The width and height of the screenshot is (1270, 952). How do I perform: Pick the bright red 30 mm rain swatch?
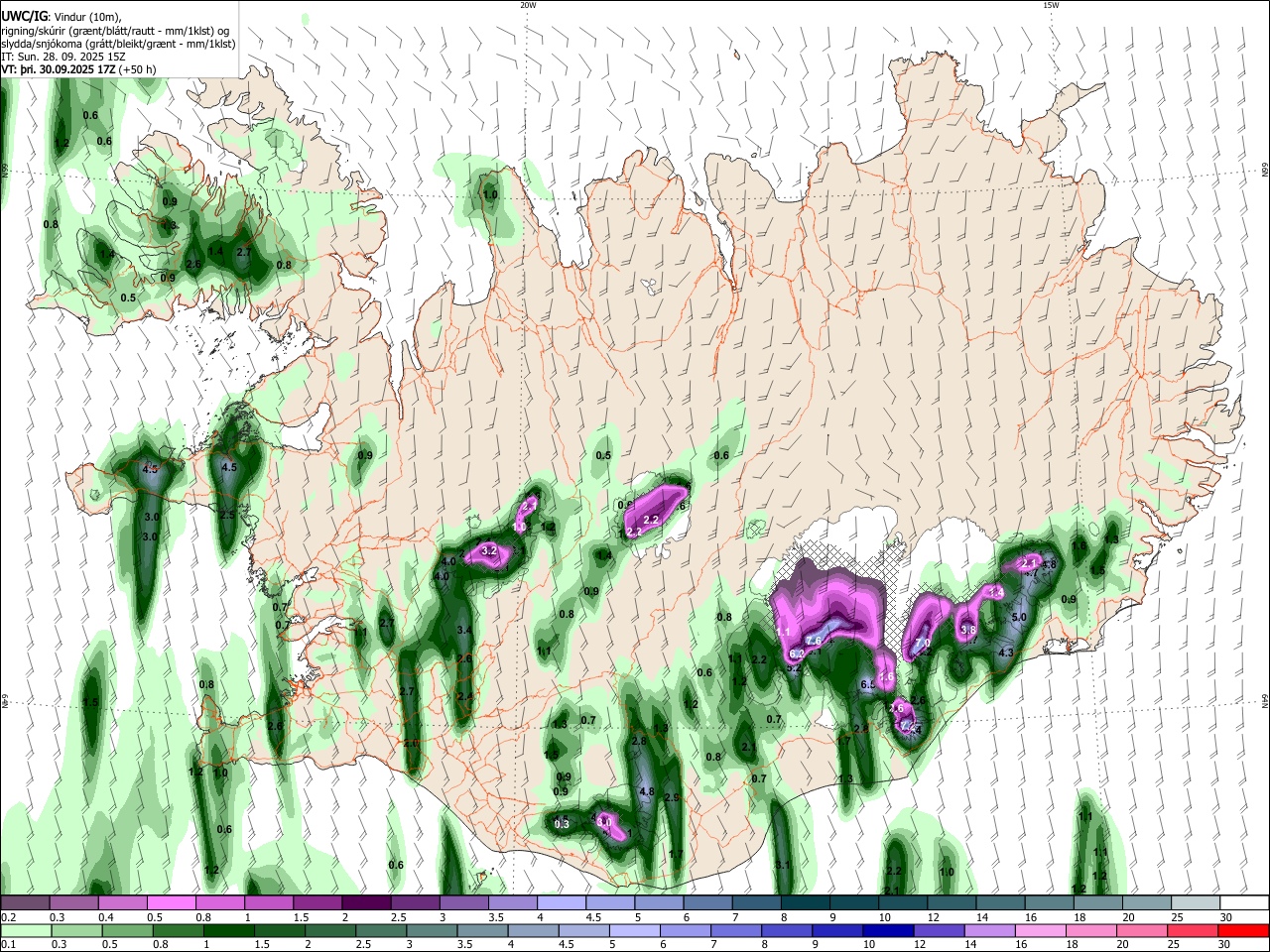coord(1244,930)
